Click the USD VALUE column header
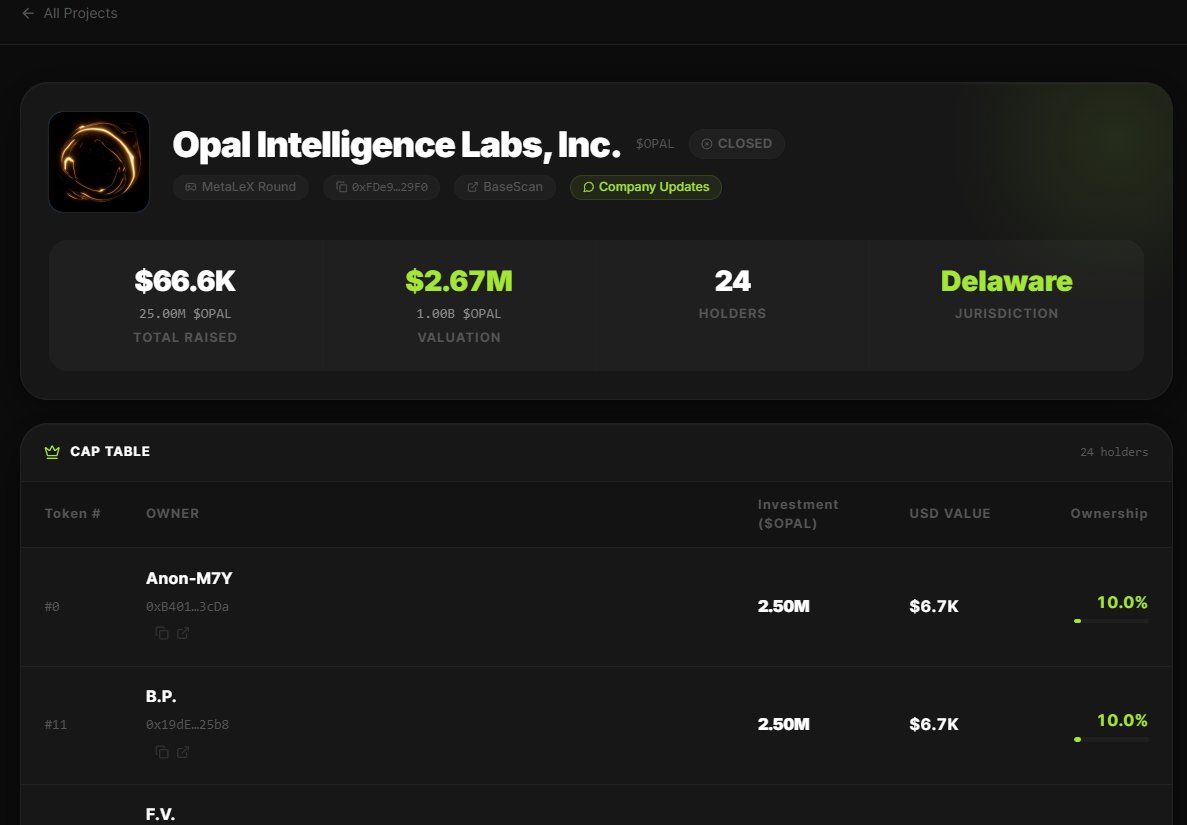This screenshot has height=825, width=1187. click(x=950, y=513)
